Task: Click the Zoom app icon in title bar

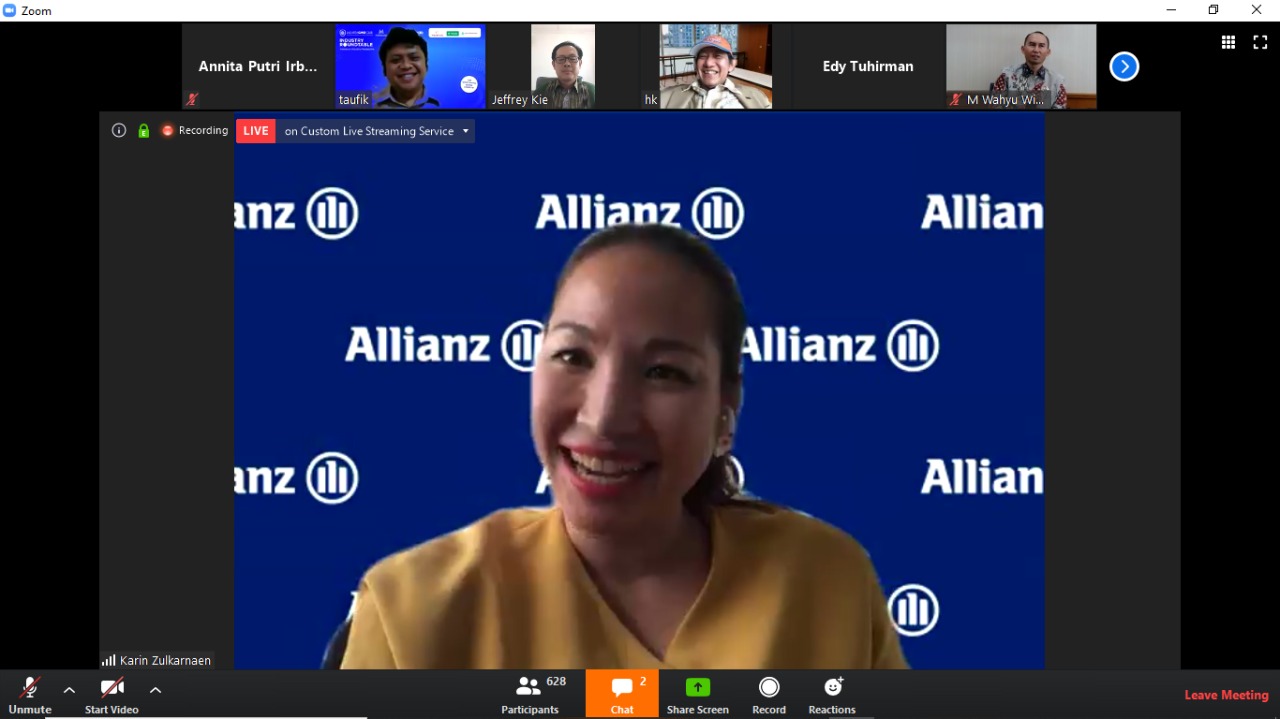Action: coord(10,10)
